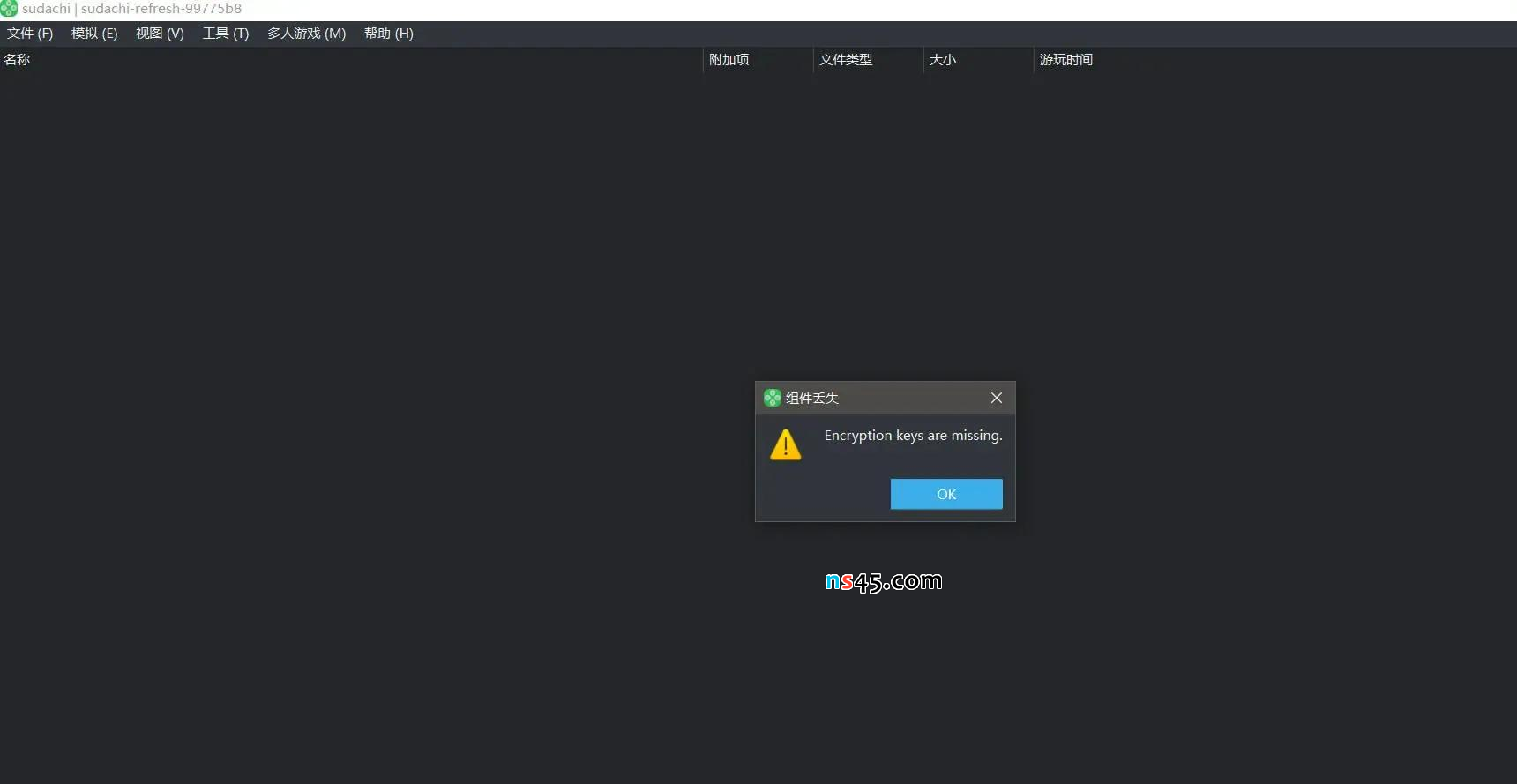Click the 大小 column header
The width and height of the screenshot is (1517, 784).
[942, 60]
